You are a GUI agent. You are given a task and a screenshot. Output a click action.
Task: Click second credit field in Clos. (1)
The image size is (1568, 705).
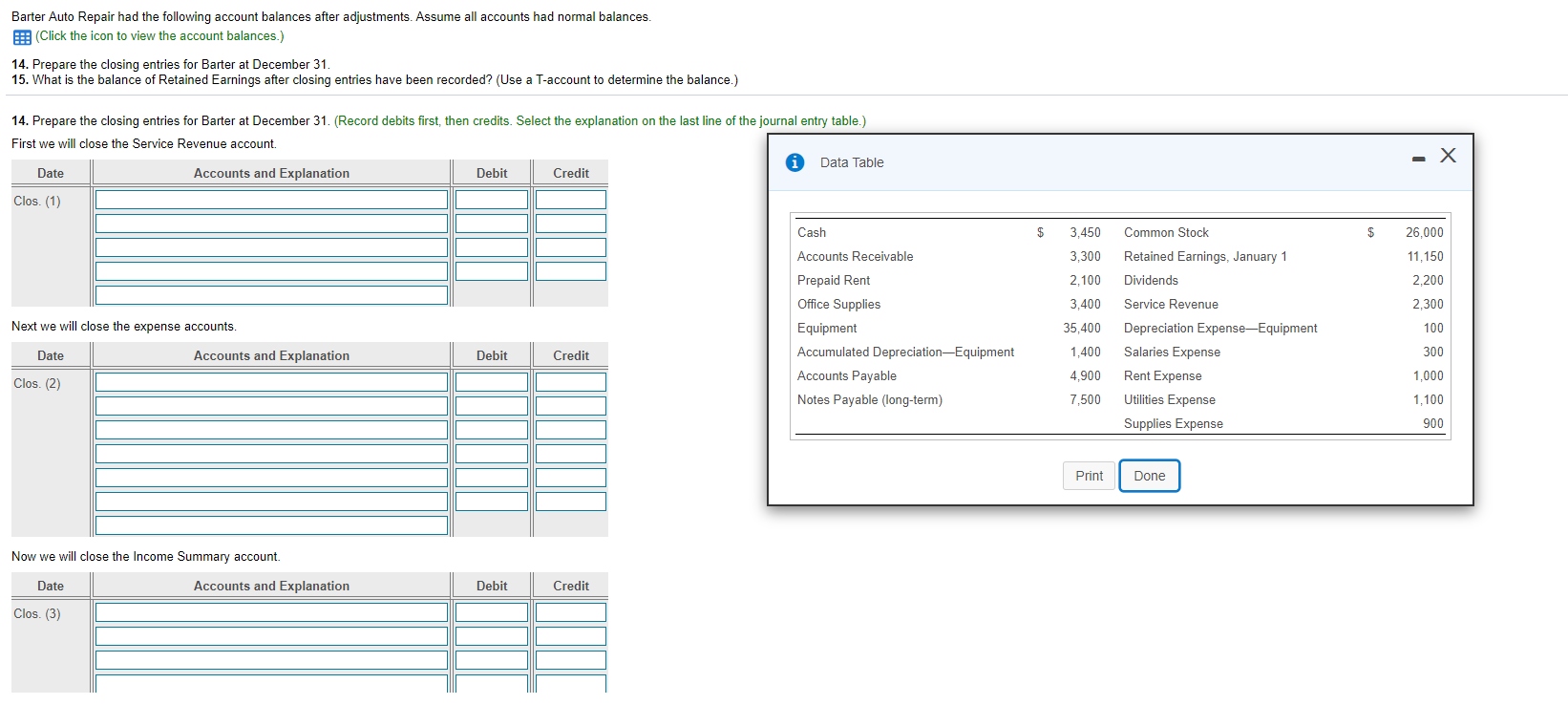(x=571, y=224)
